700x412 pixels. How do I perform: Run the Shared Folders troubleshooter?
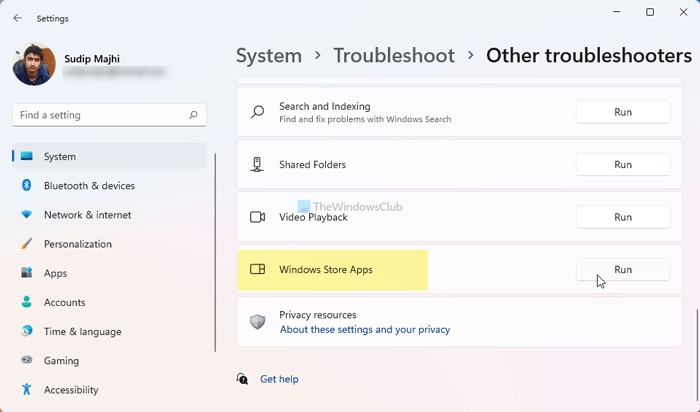pyautogui.click(x=622, y=165)
